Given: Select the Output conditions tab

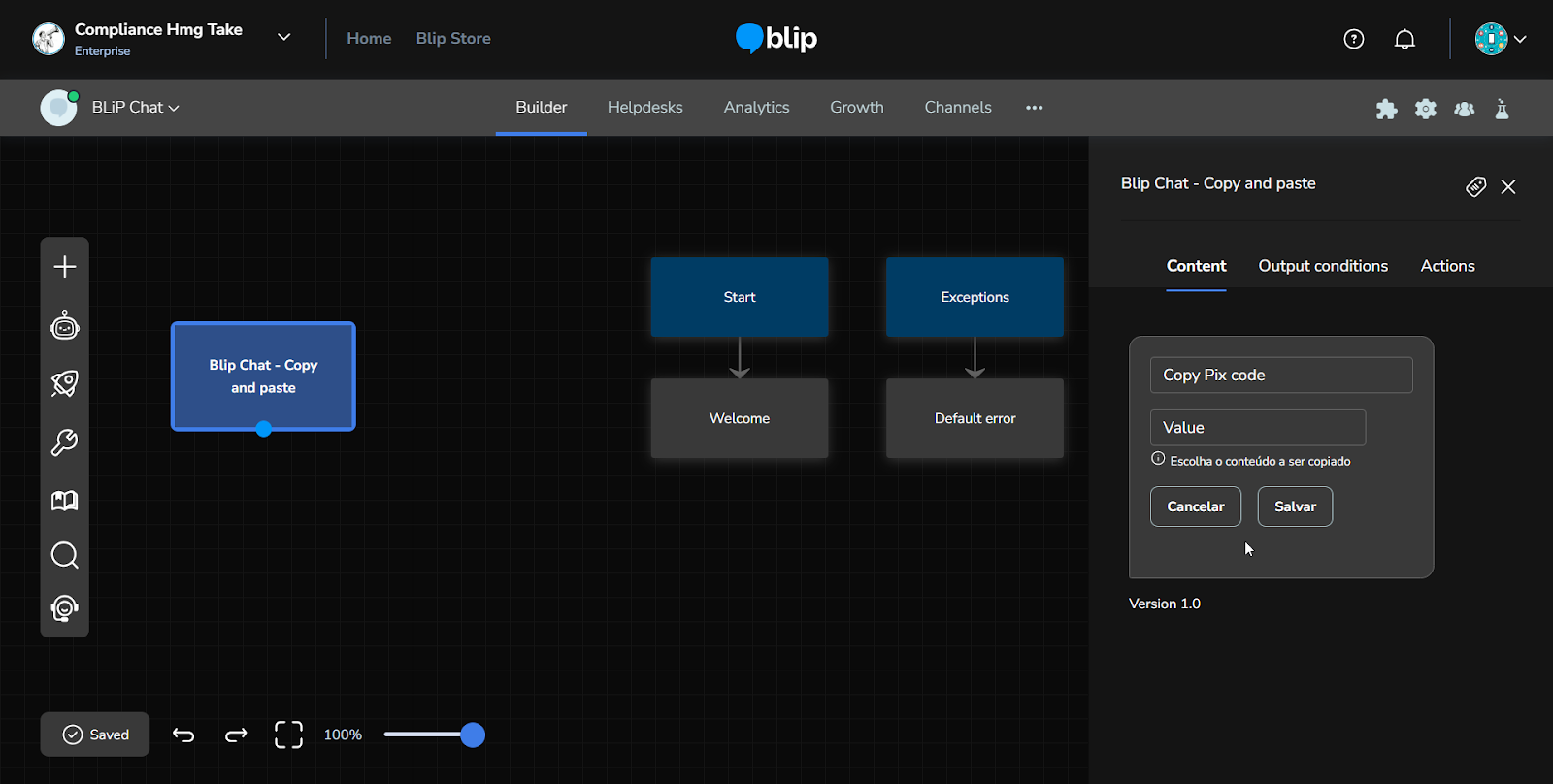Looking at the screenshot, I should 1323,266.
